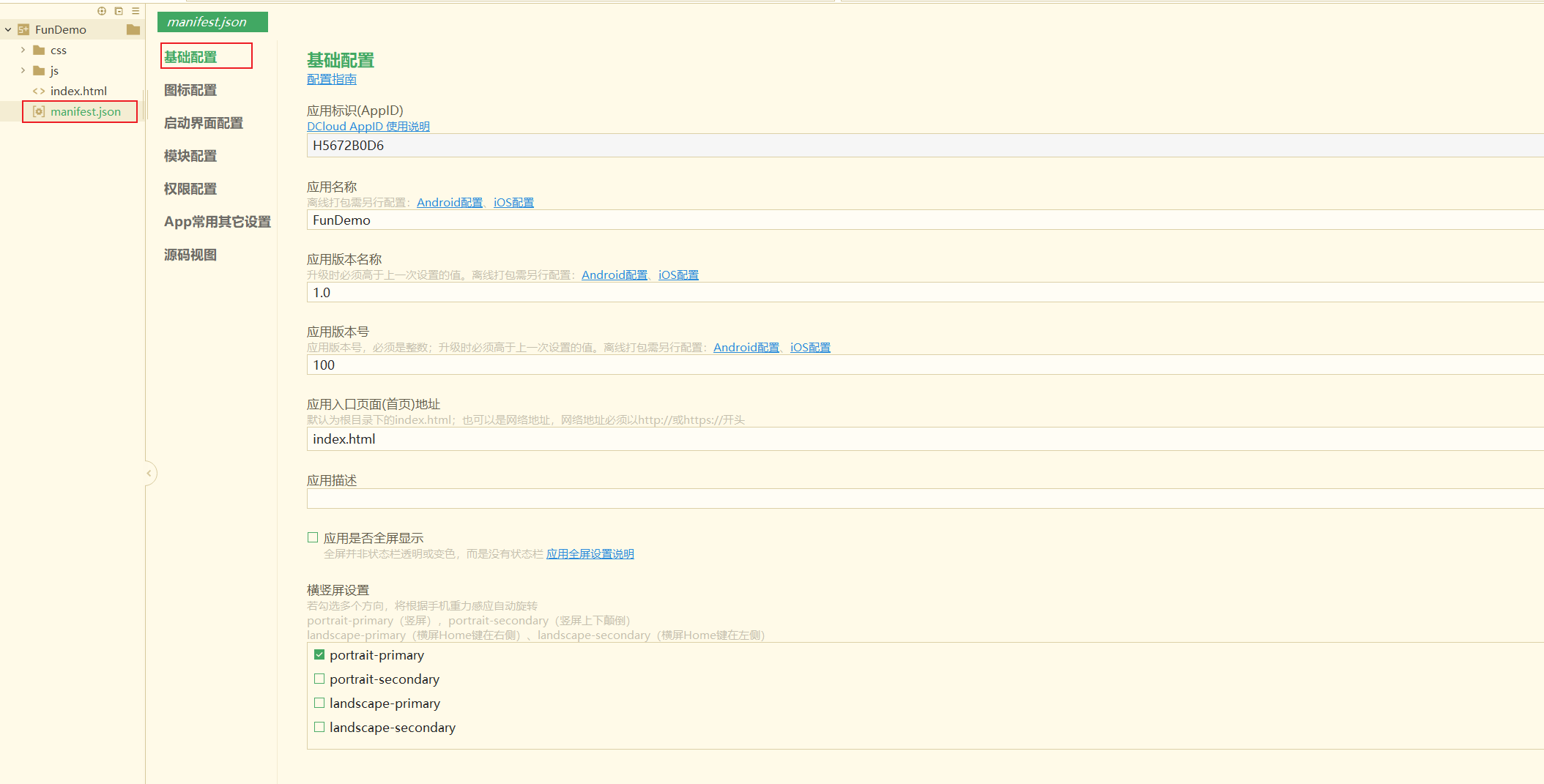
Task: Open the App常用其它设置 section
Action: point(218,222)
